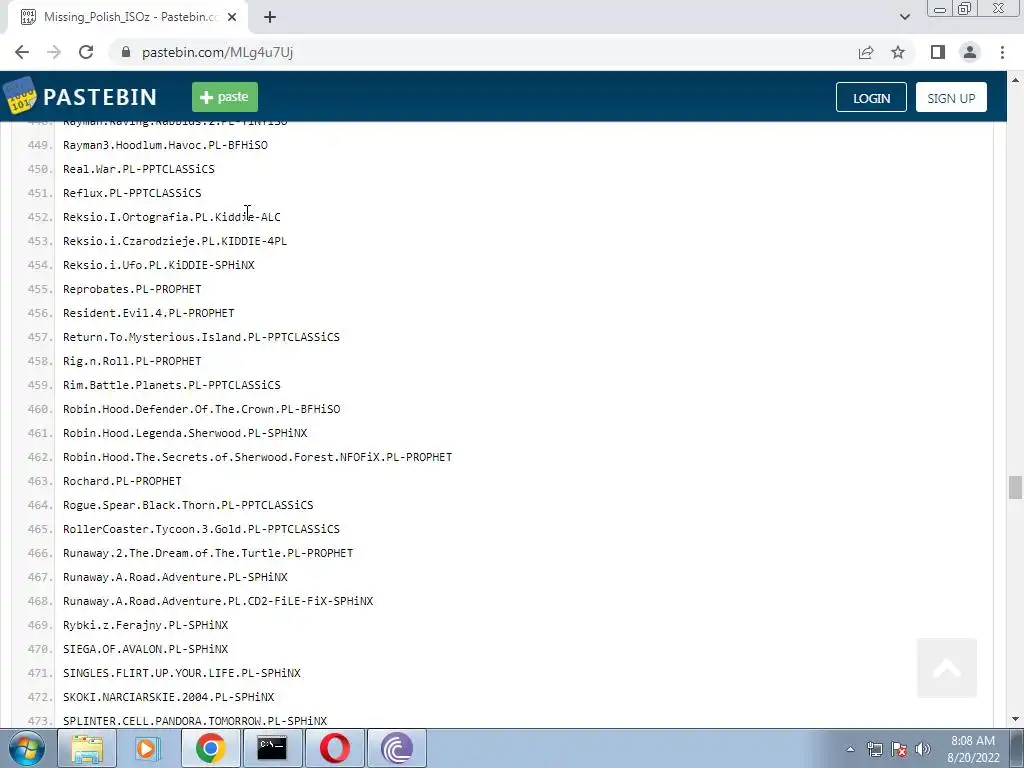Click line SINGLES.FLIRT.UP.YOUR.LIFE.PL-SPHiNX
Image resolution: width=1024 pixels, height=768 pixels.
click(182, 673)
